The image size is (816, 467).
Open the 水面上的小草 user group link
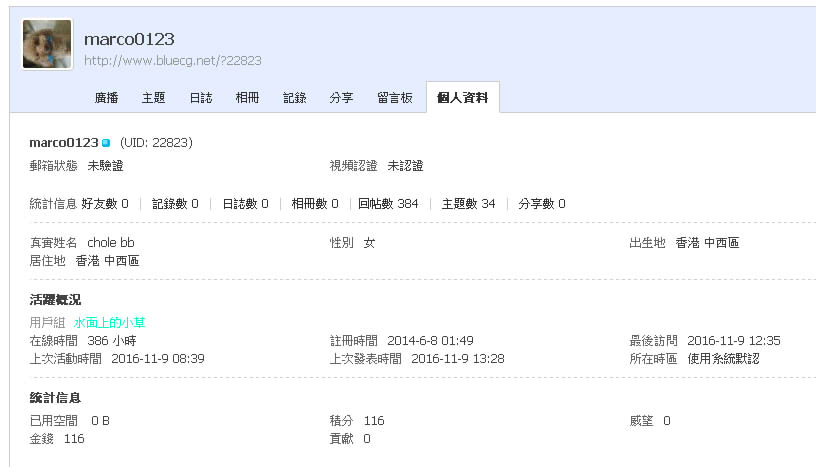[x=109, y=323]
